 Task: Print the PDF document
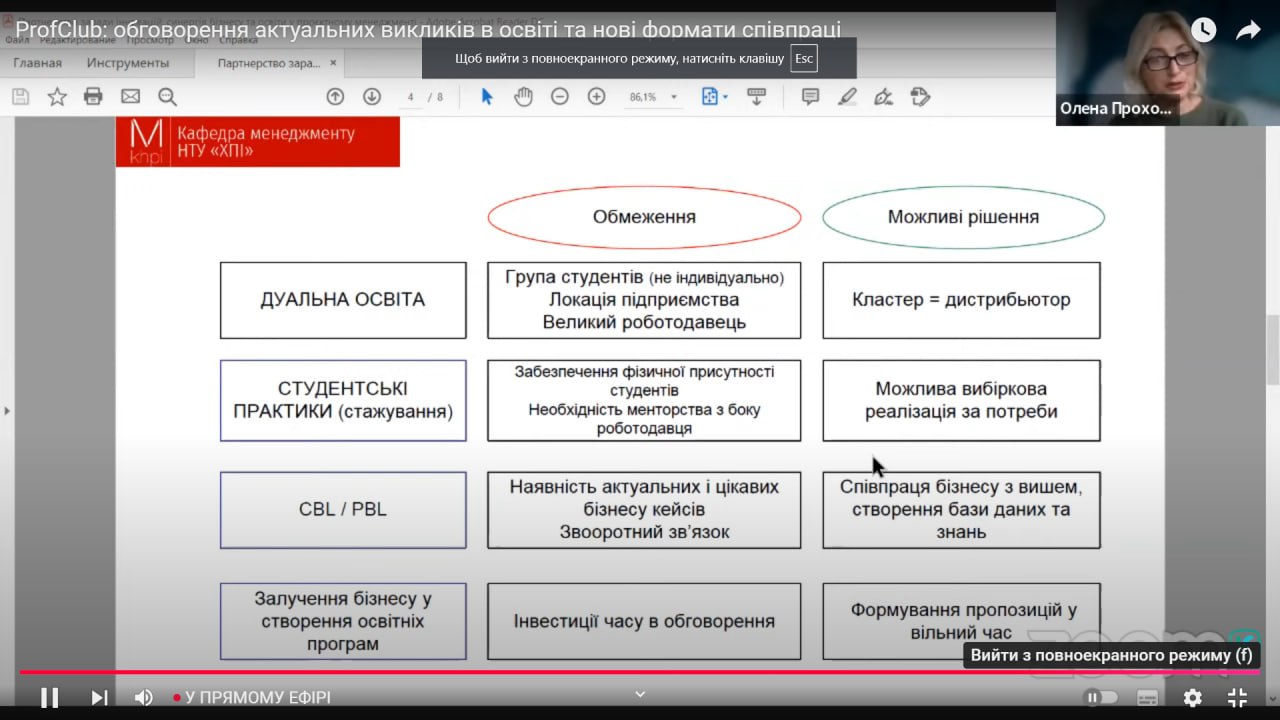[94, 97]
